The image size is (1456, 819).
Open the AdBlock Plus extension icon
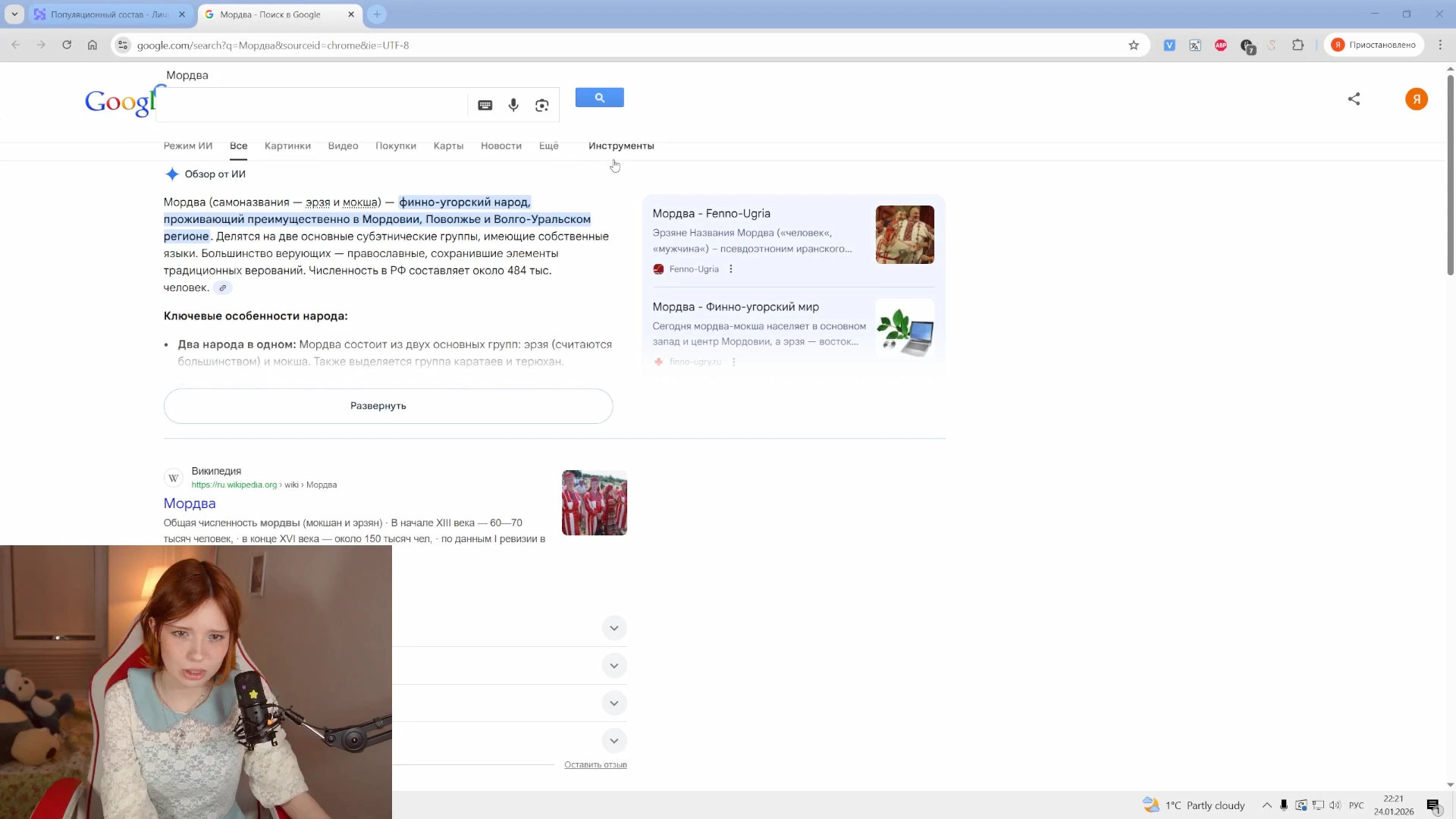(x=1221, y=45)
